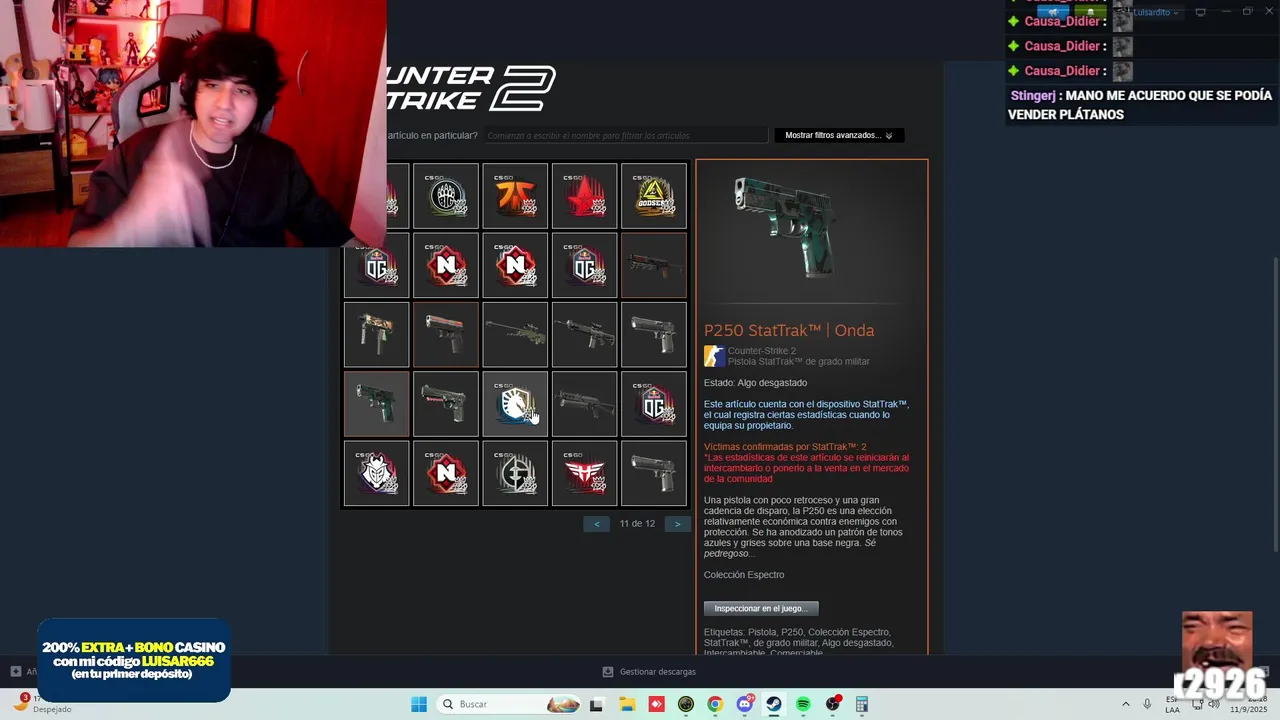This screenshot has width=1280, height=720.
Task: Click the microphone tray icon
Action: click(1148, 704)
